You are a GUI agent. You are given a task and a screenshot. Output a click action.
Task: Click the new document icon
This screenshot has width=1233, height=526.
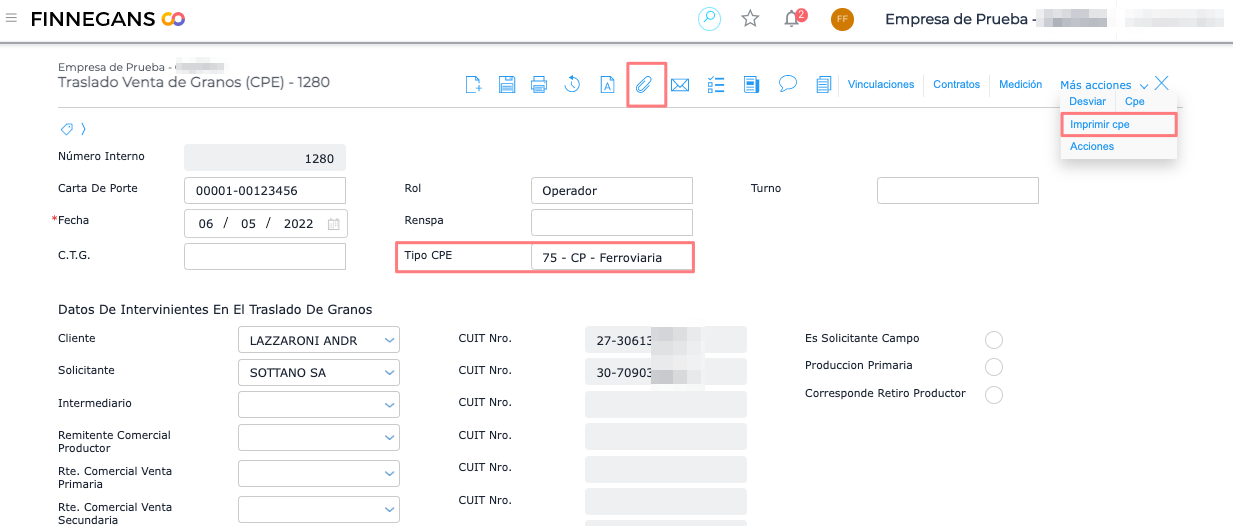pos(474,85)
